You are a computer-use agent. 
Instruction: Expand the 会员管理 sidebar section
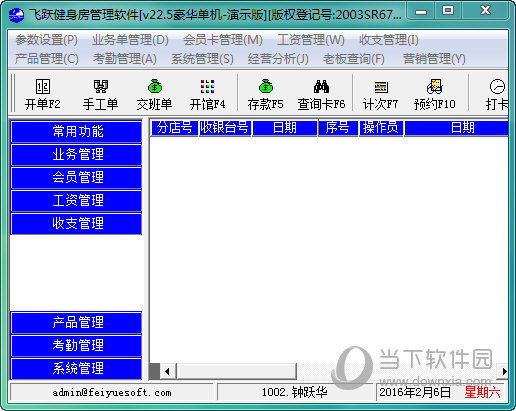(77, 177)
